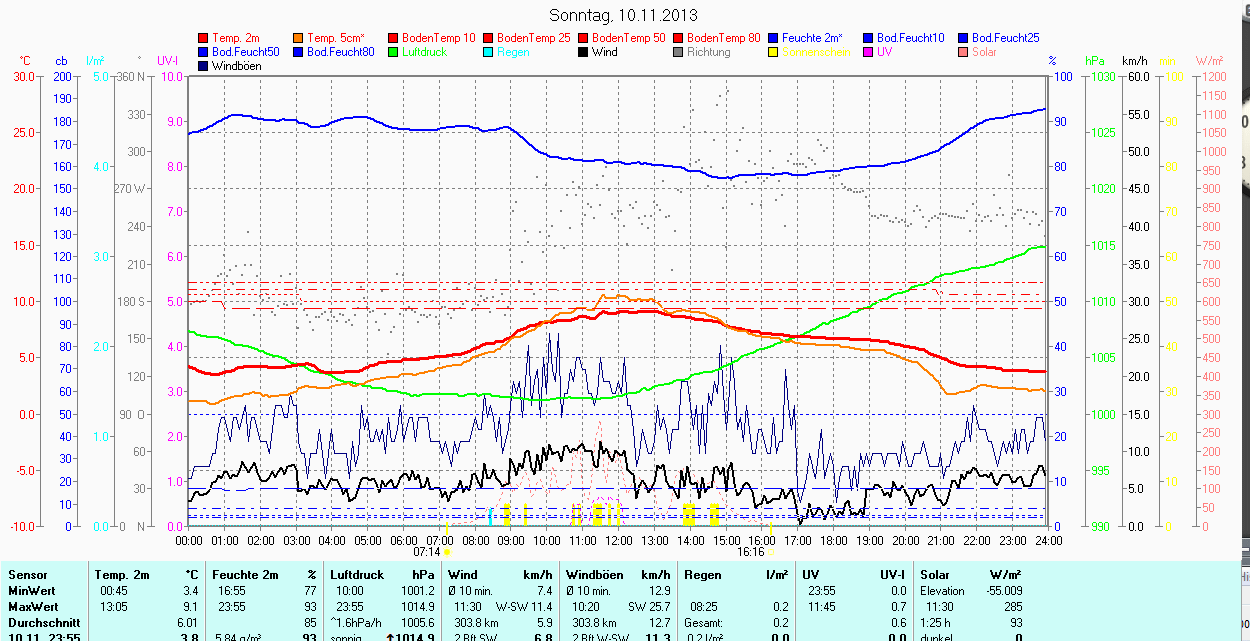
Task: Click the 12:00 time axis label
Action: pyautogui.click(x=619, y=540)
